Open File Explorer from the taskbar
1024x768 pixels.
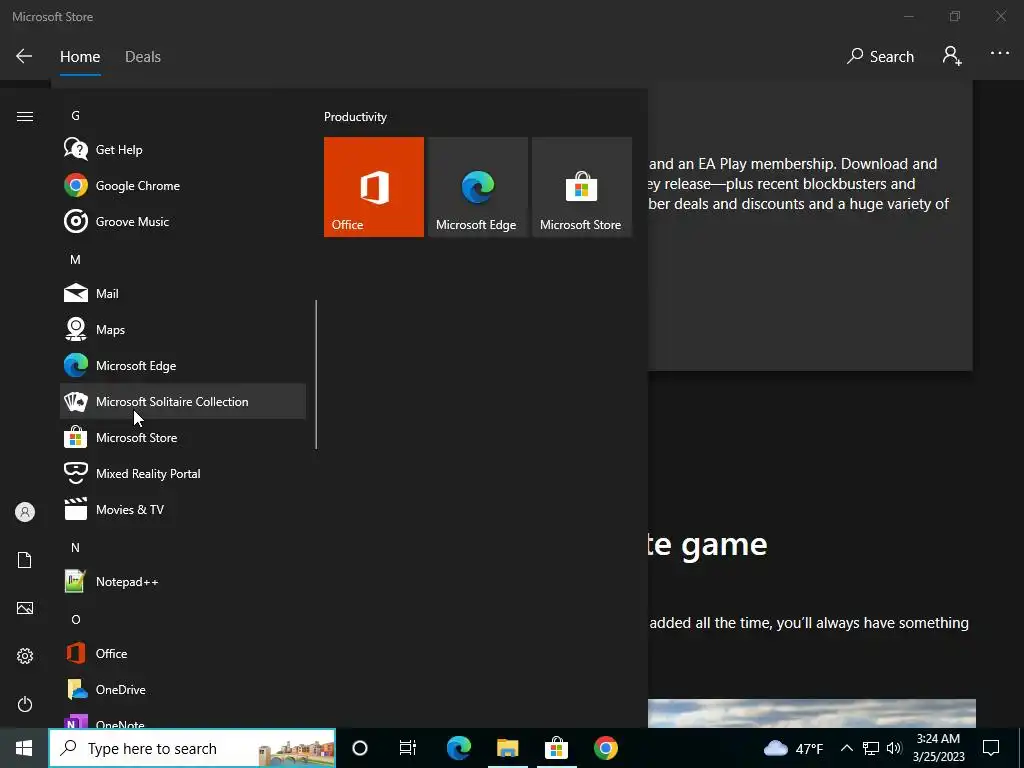507,748
